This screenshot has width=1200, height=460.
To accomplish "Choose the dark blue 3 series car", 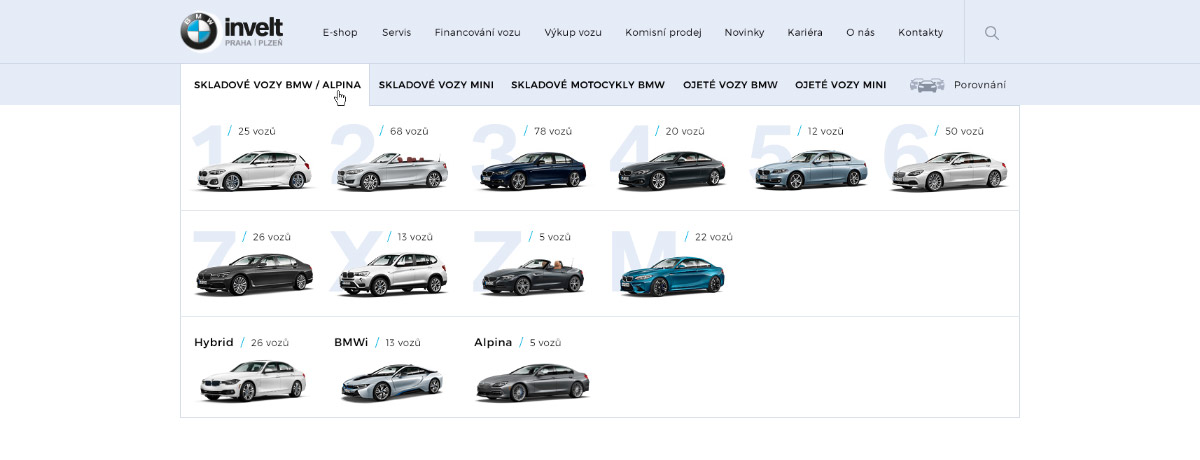I will [531, 170].
